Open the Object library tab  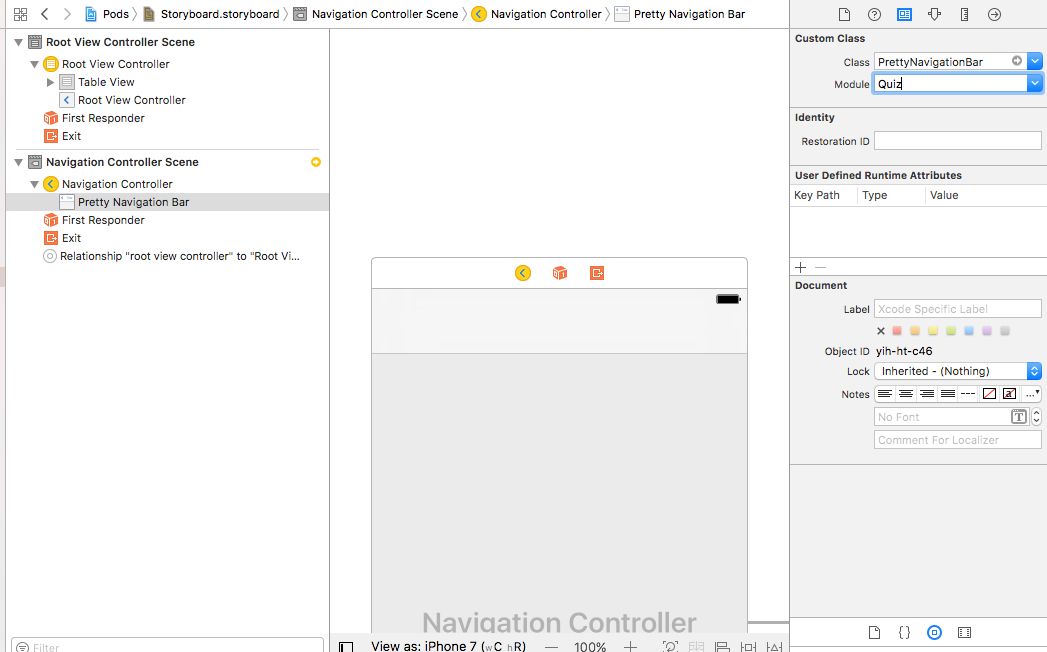[934, 633]
